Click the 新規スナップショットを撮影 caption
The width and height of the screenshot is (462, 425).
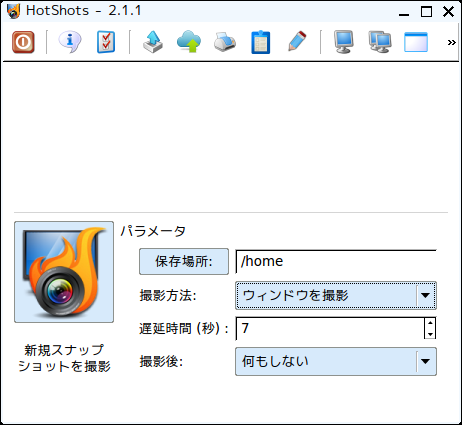click(x=64, y=358)
